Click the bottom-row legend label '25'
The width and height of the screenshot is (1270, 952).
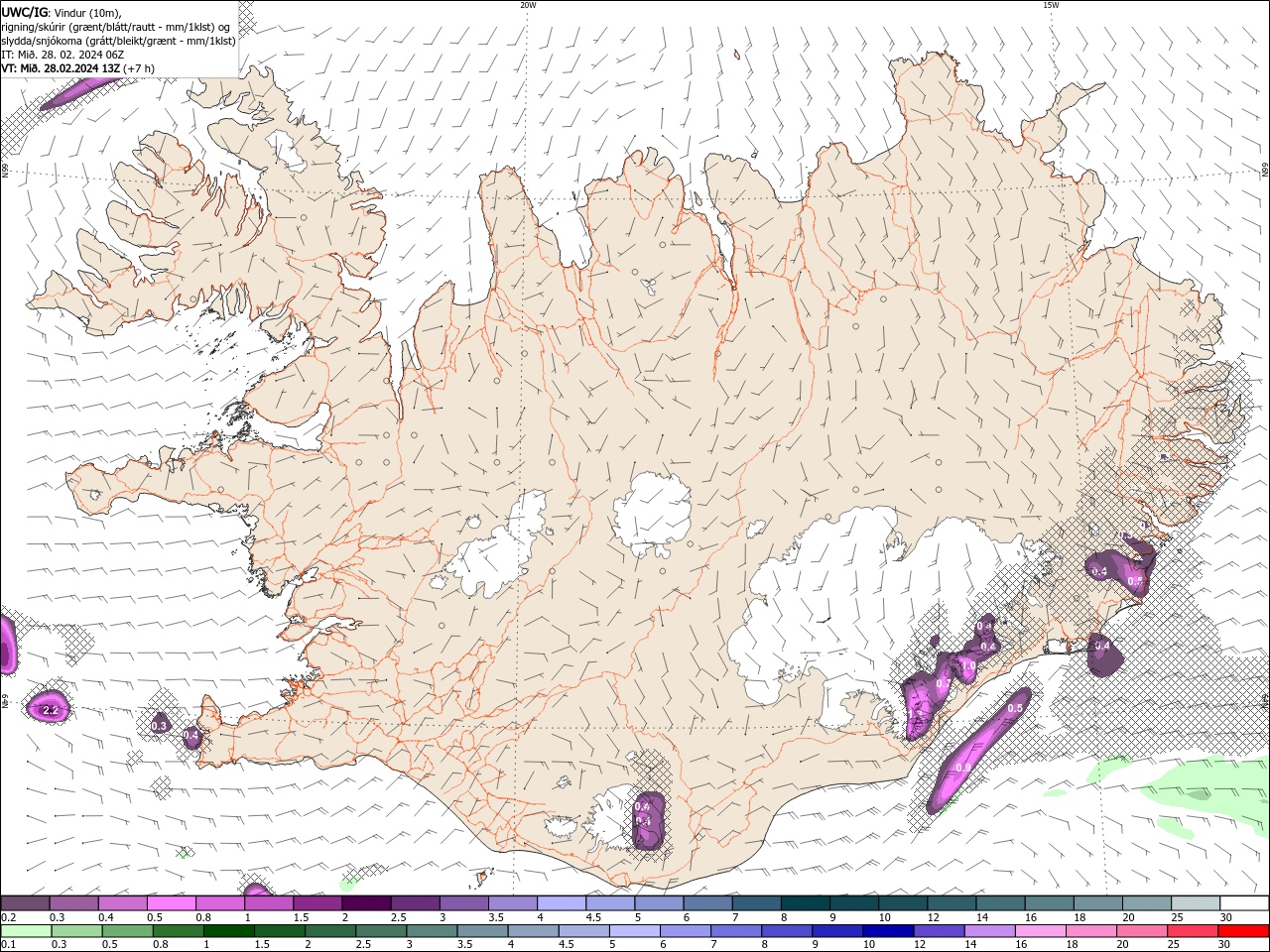pyautogui.click(x=1175, y=944)
